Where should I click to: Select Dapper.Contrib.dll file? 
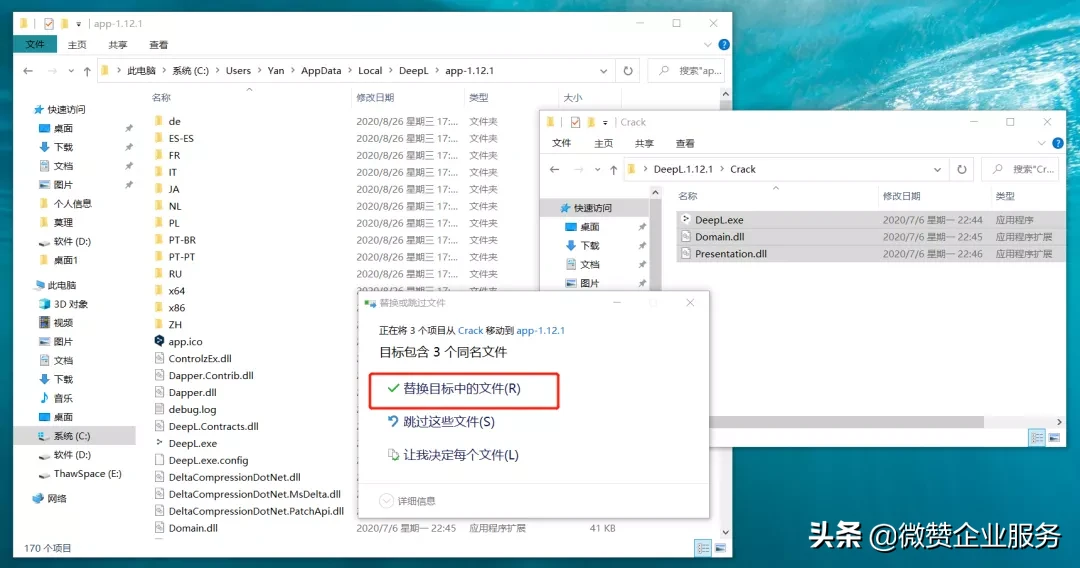pyautogui.click(x=211, y=376)
